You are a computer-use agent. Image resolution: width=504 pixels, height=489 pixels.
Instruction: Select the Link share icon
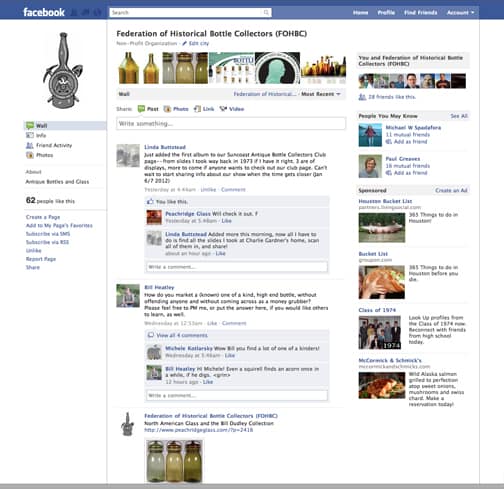(x=197, y=109)
